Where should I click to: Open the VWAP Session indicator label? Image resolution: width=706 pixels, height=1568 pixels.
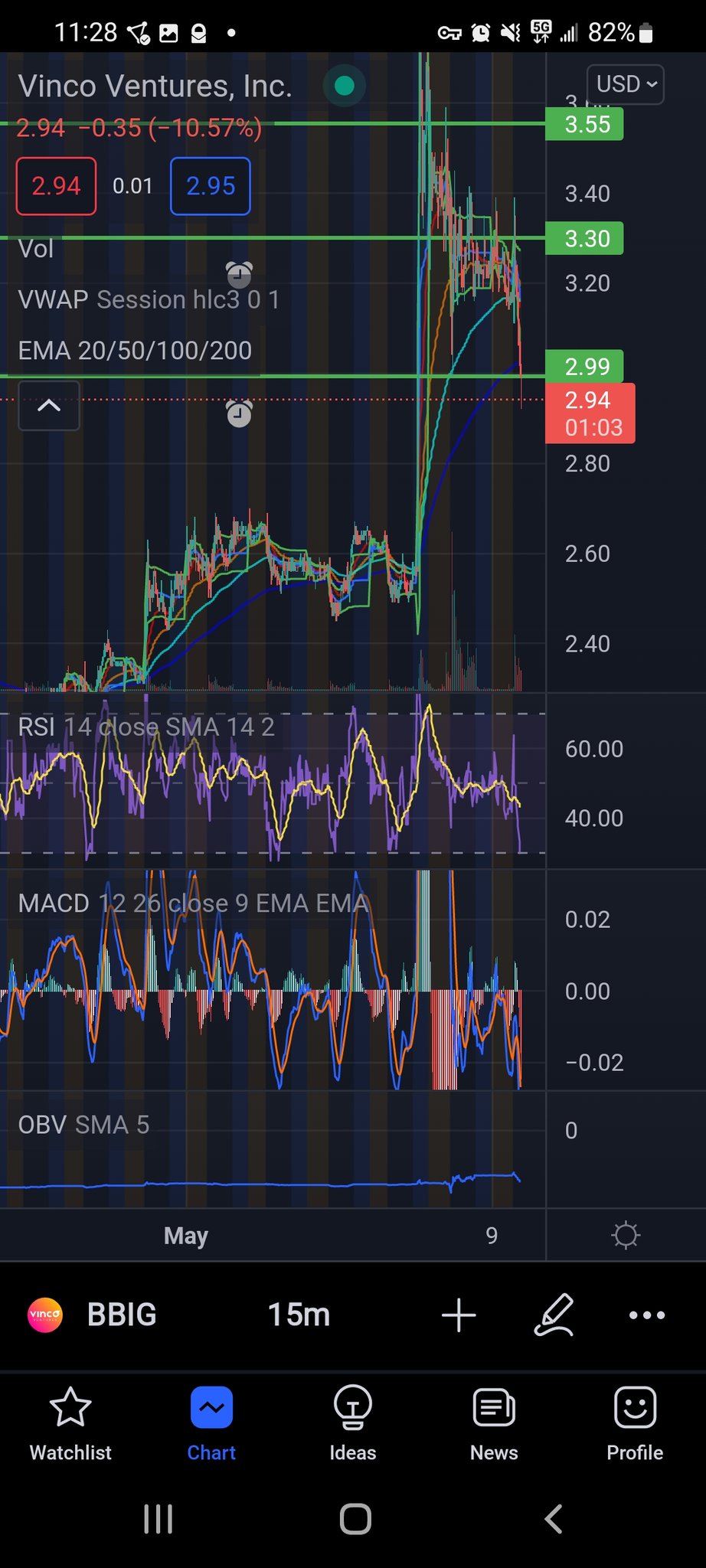click(149, 299)
